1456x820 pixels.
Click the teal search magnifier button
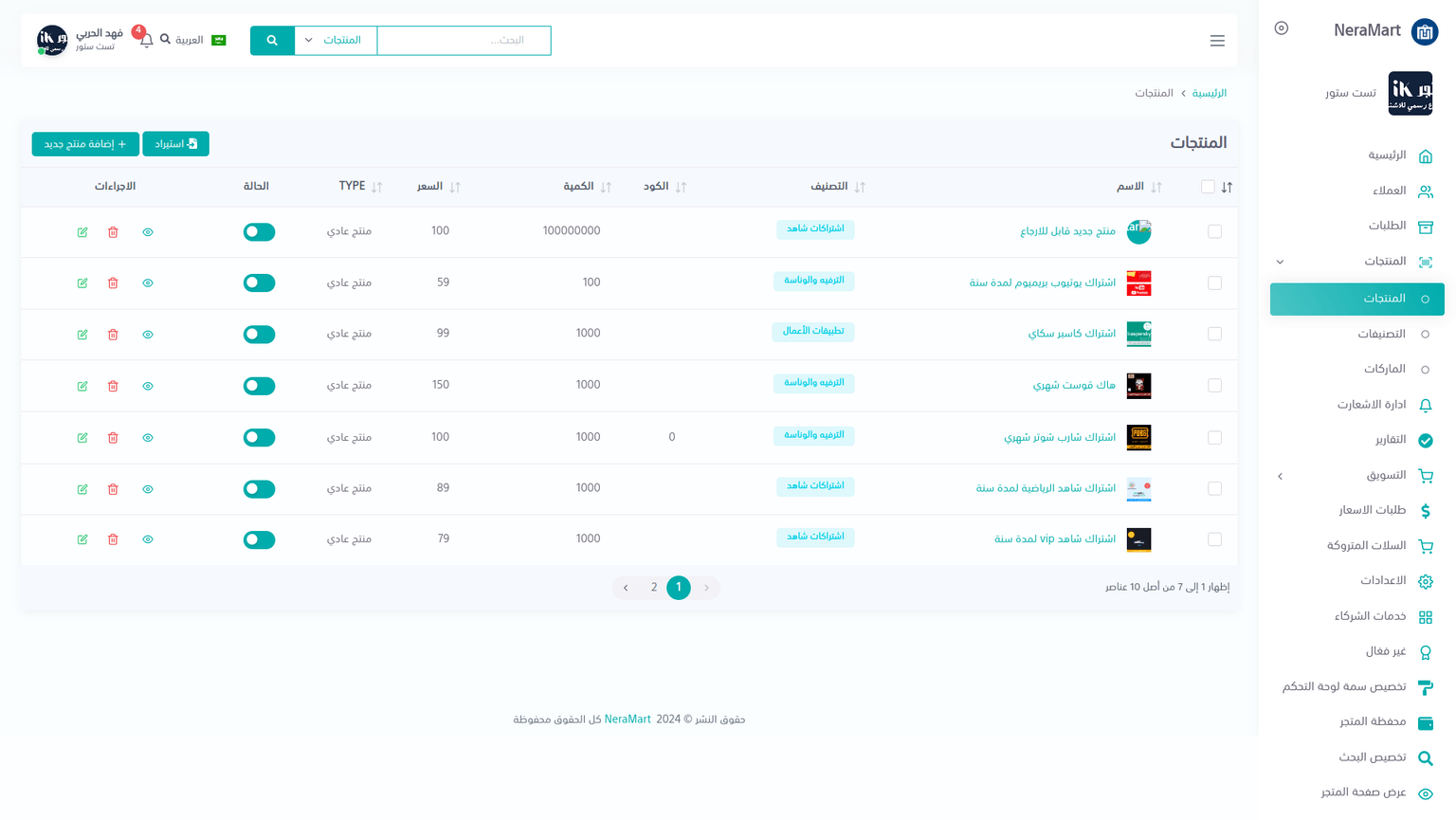click(x=272, y=40)
